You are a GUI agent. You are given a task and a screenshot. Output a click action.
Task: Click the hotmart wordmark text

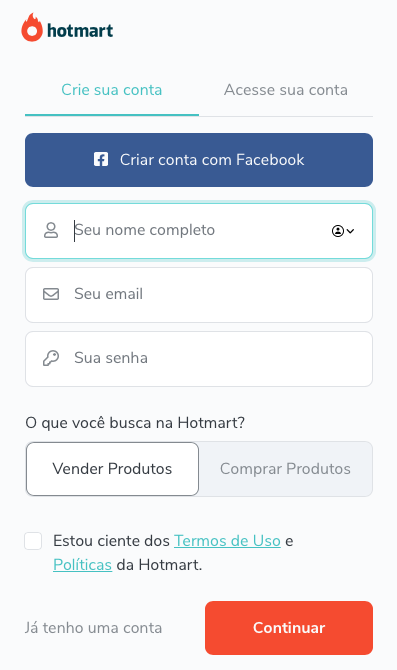coord(80,30)
